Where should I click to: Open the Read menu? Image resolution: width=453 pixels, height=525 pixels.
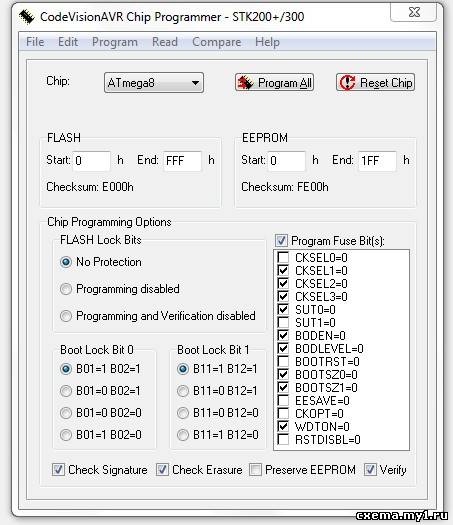pyautogui.click(x=165, y=42)
